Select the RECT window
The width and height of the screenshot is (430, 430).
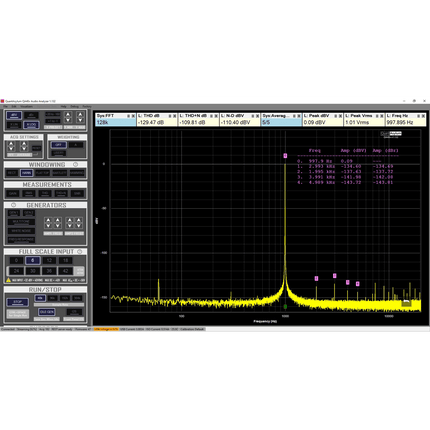12,173
